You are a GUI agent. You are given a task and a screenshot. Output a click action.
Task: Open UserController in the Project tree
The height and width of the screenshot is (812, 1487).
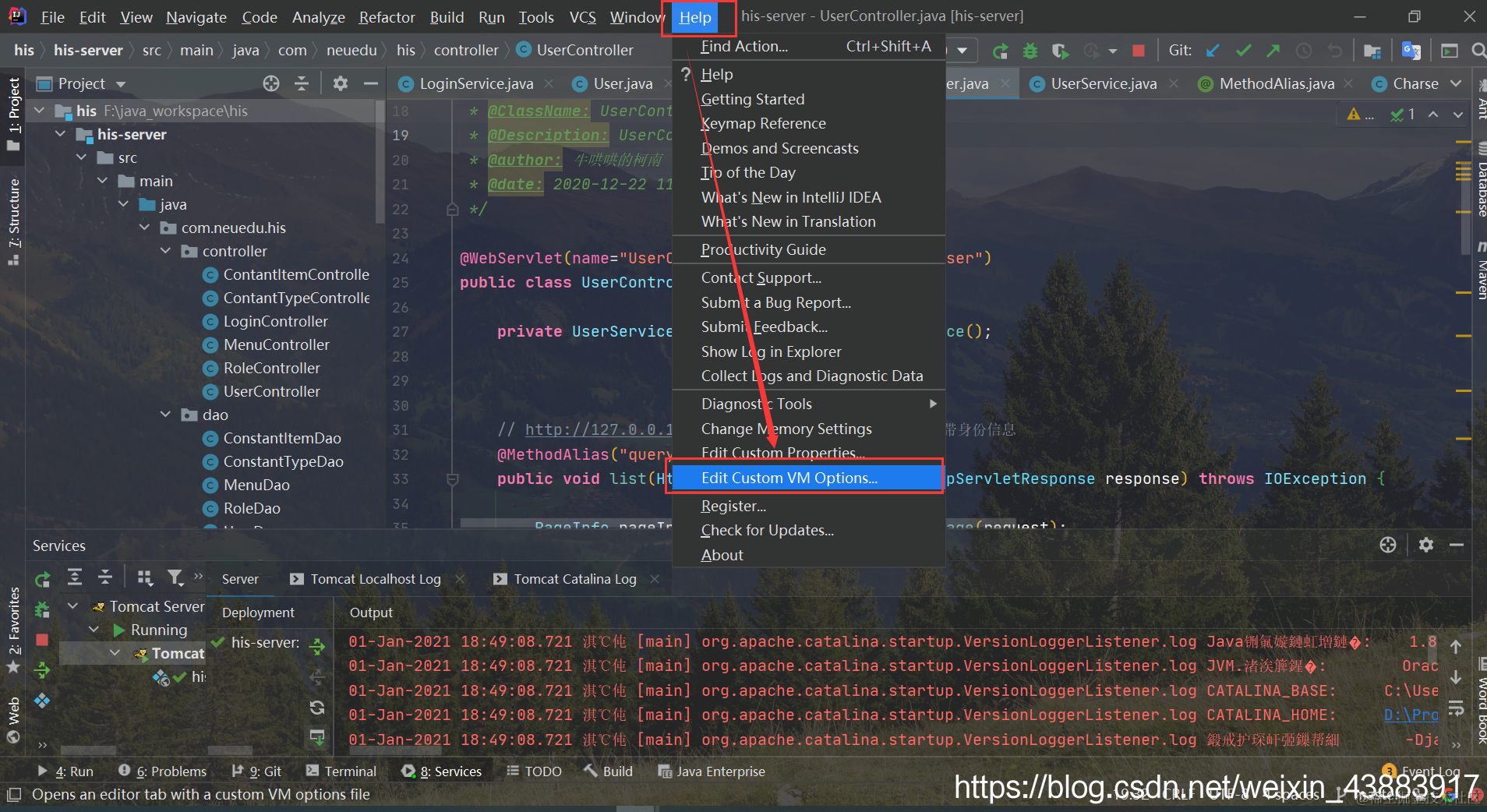coord(271,391)
